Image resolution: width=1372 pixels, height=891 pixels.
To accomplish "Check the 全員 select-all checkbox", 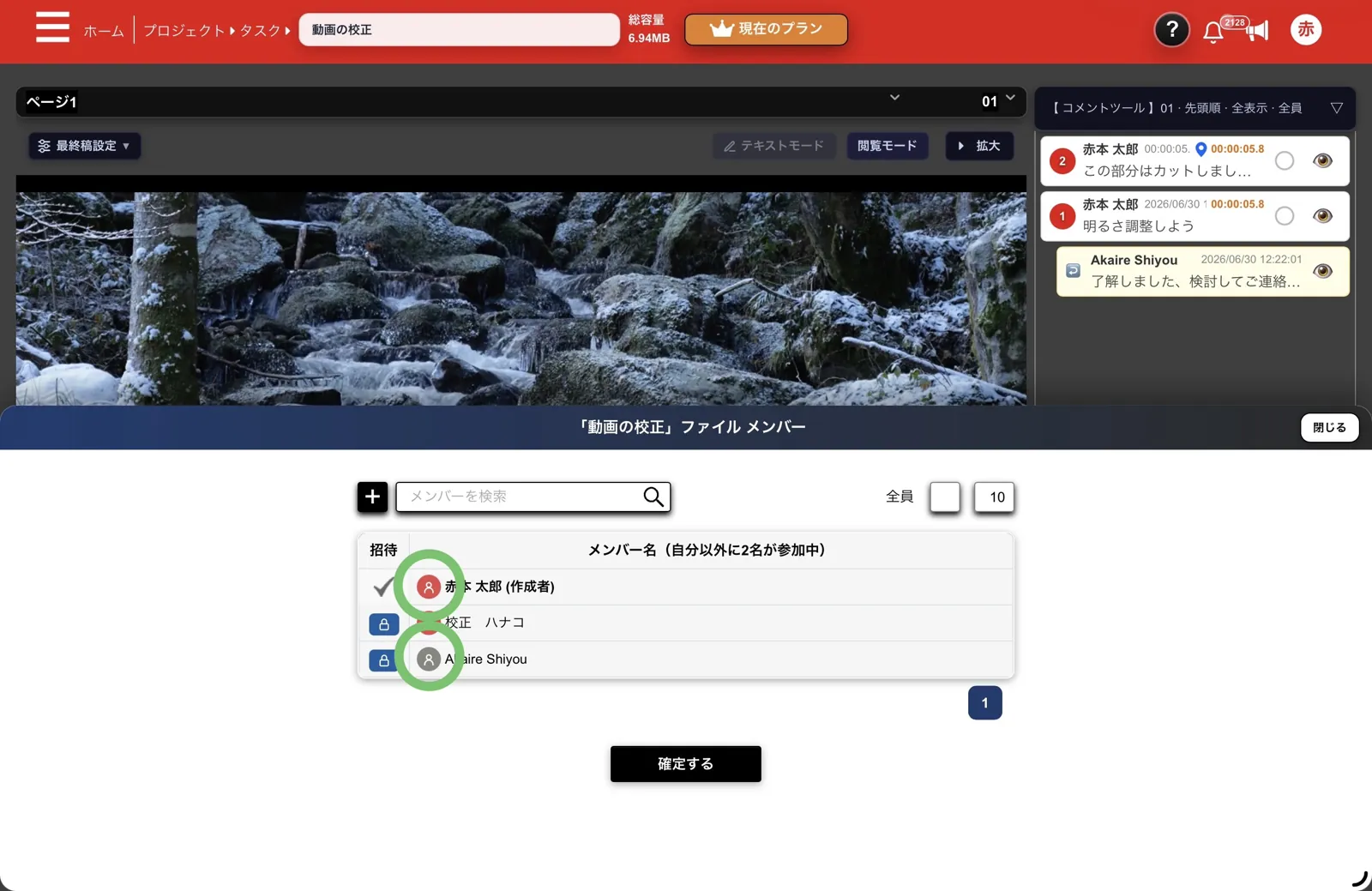I will 945,497.
